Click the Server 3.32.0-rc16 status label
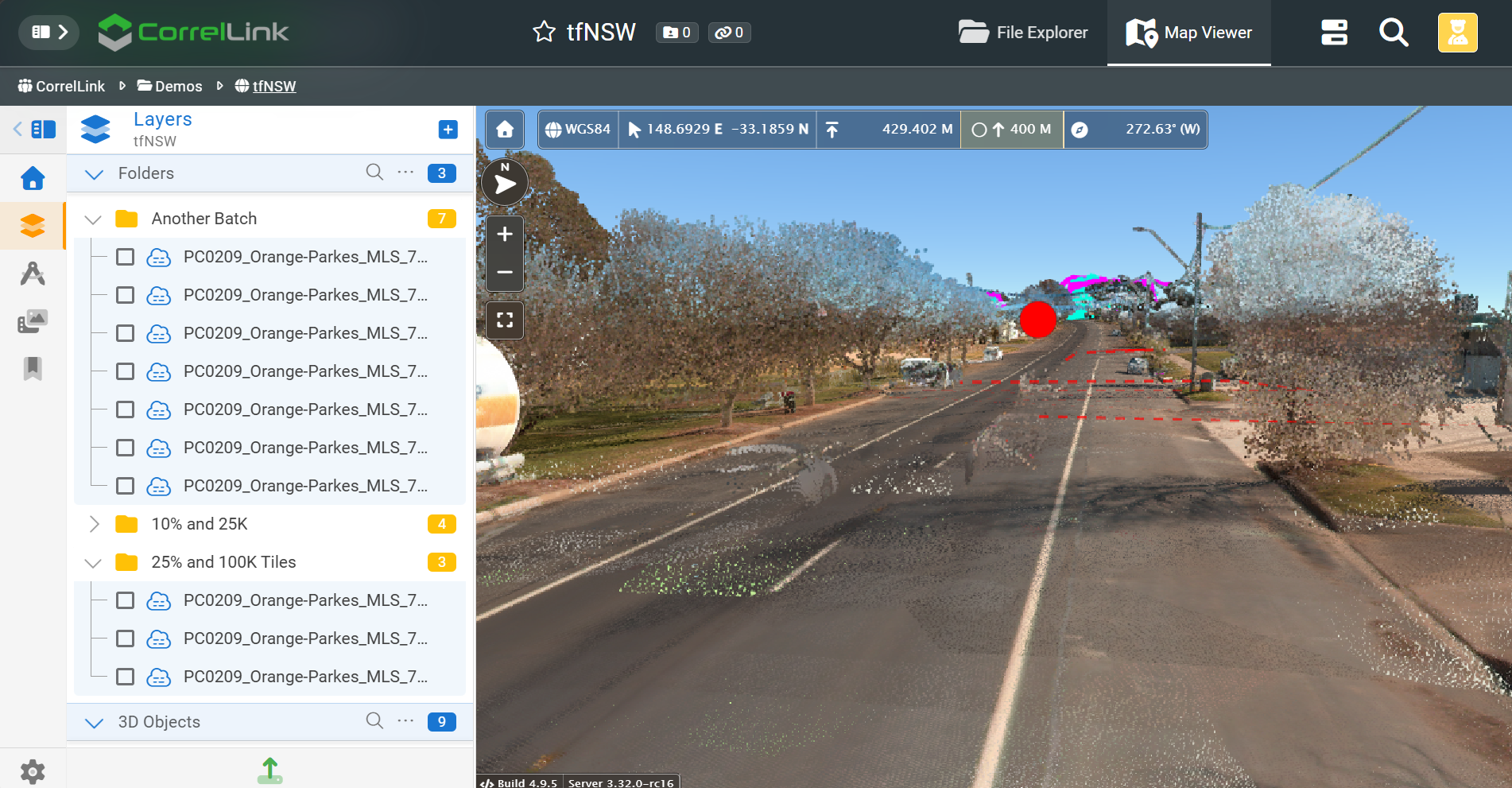Screen dimensions: 1512x788 tap(621, 782)
